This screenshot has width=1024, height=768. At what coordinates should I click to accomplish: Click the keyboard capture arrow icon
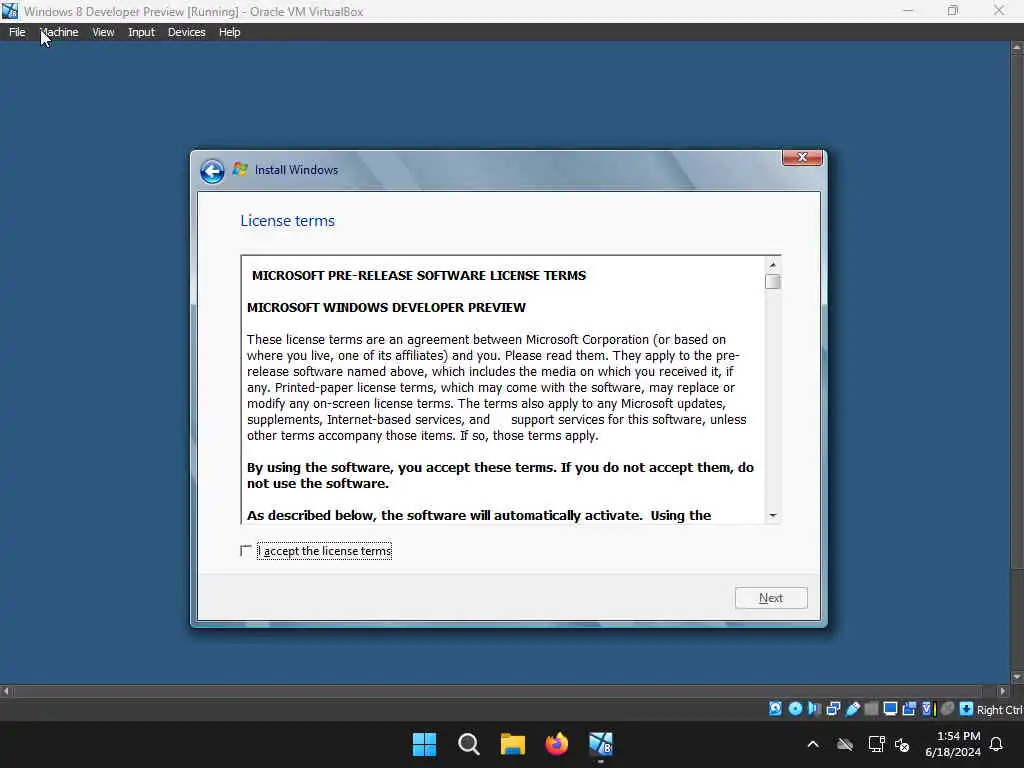click(x=967, y=709)
